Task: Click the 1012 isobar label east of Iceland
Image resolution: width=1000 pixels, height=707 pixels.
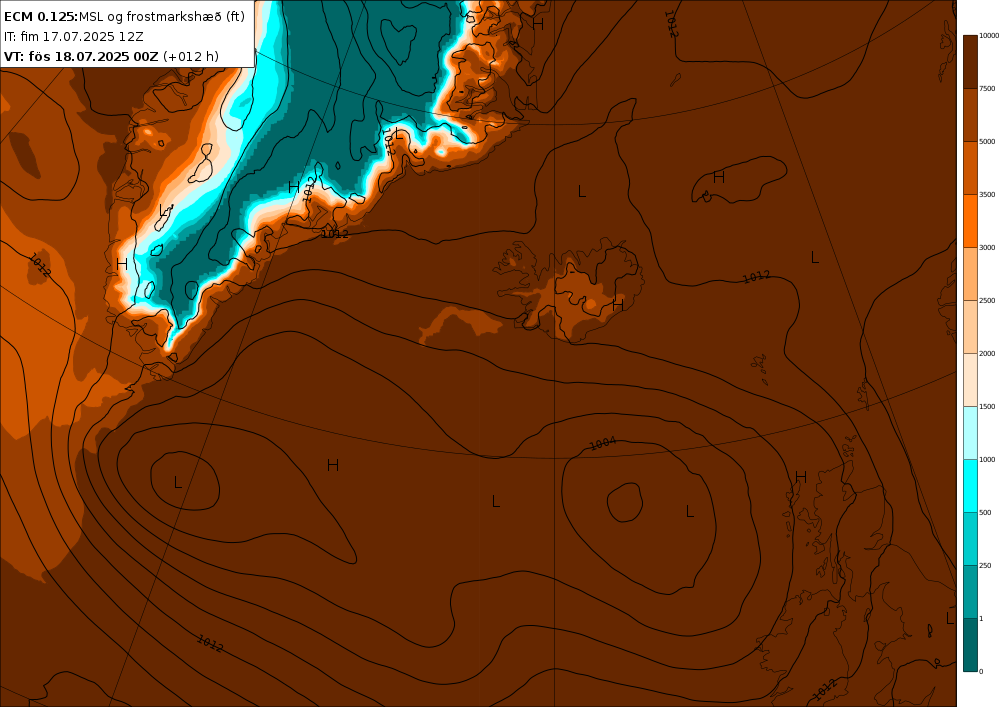Action: [x=756, y=277]
